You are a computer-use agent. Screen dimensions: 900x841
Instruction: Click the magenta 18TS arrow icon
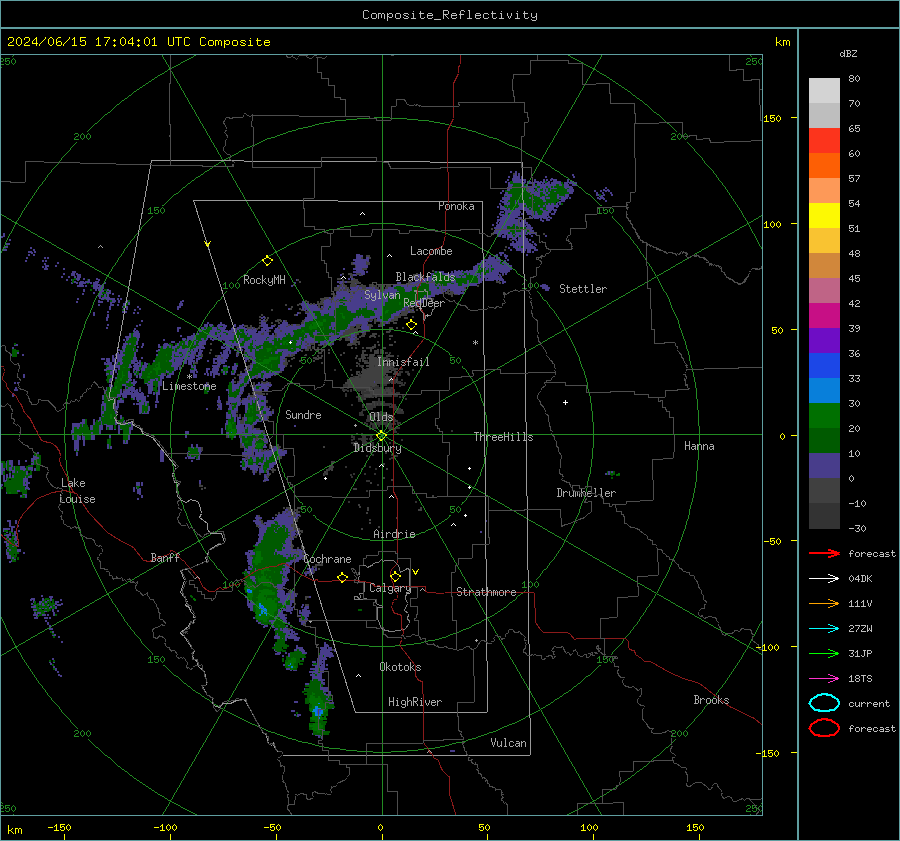coord(824,679)
